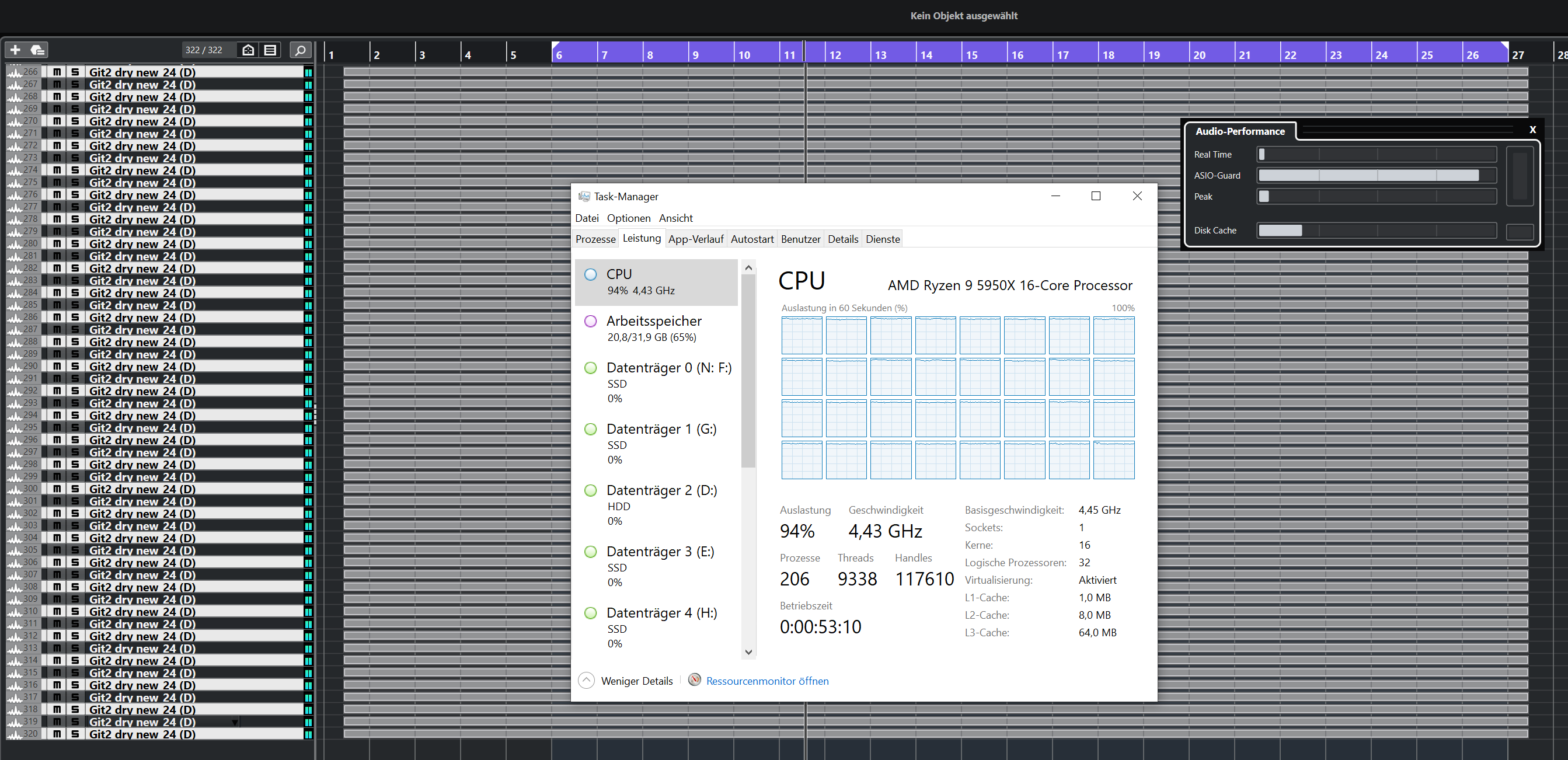Click Ressourcenmonitor öffnen link
This screenshot has width=1568, height=760.
coord(767,681)
